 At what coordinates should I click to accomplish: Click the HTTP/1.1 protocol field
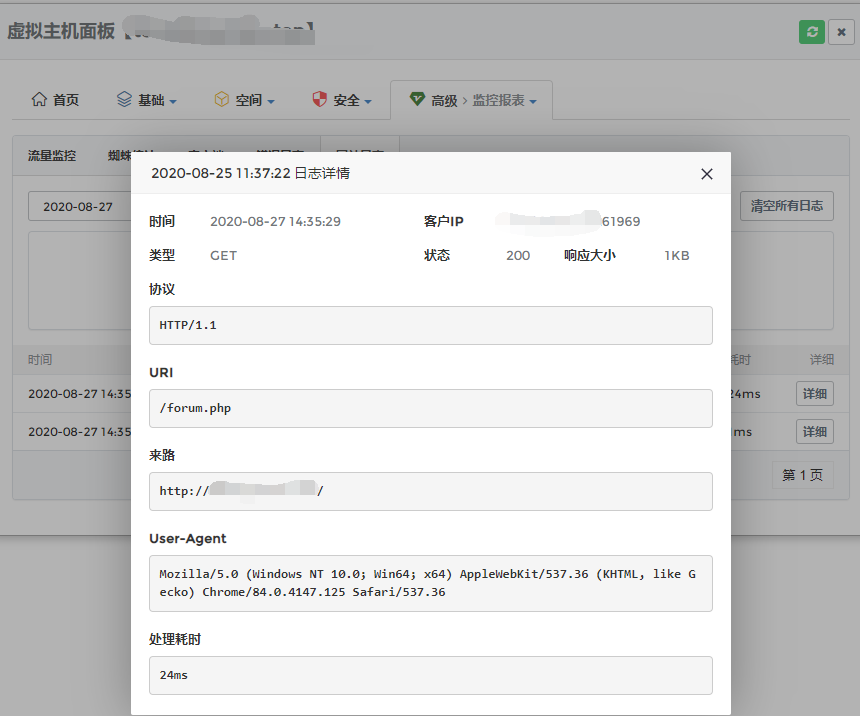431,325
